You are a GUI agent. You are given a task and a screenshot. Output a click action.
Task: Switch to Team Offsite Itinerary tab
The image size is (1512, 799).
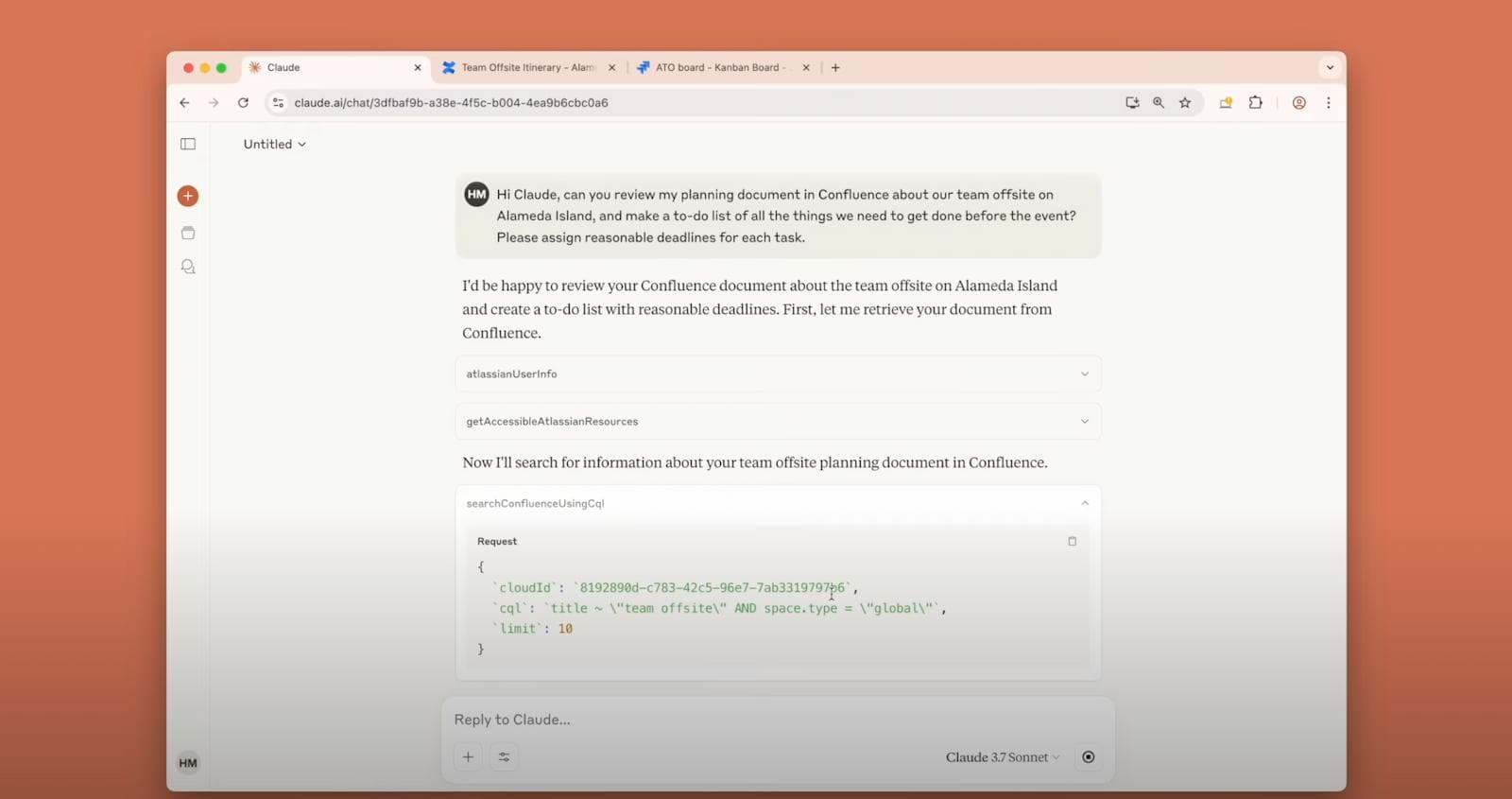(x=529, y=68)
